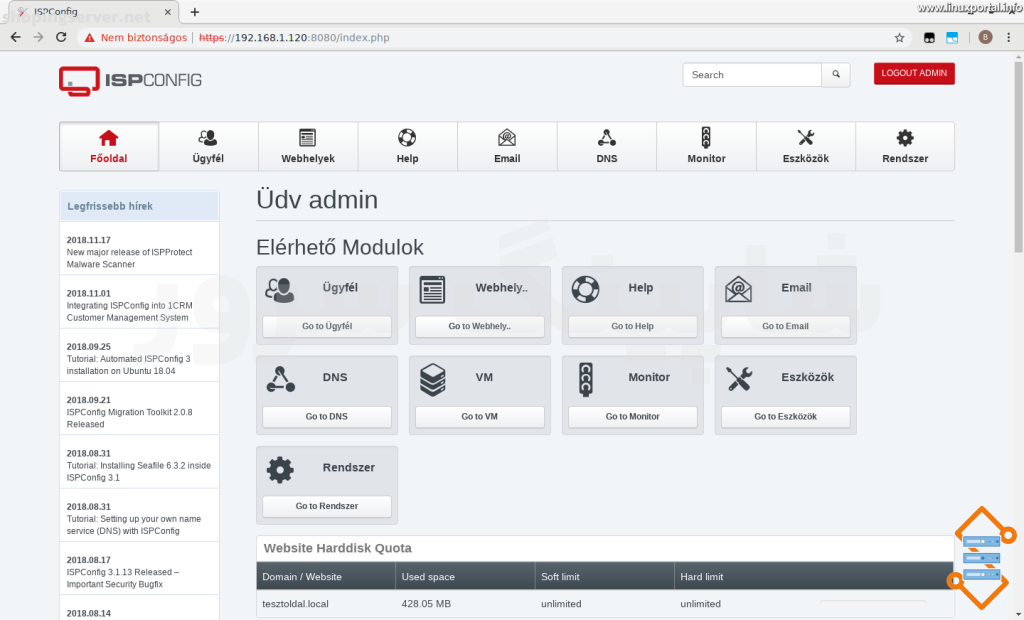Focus the Search input field
This screenshot has width=1024, height=620.
(752, 74)
